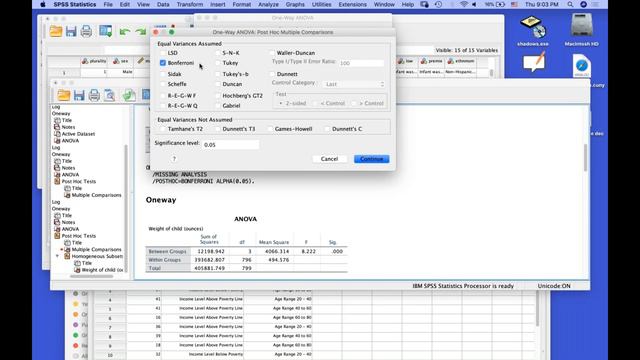Viewport: 640px width, 360px height.
Task: Enable Sidak post hoc test
Action: (163, 74)
